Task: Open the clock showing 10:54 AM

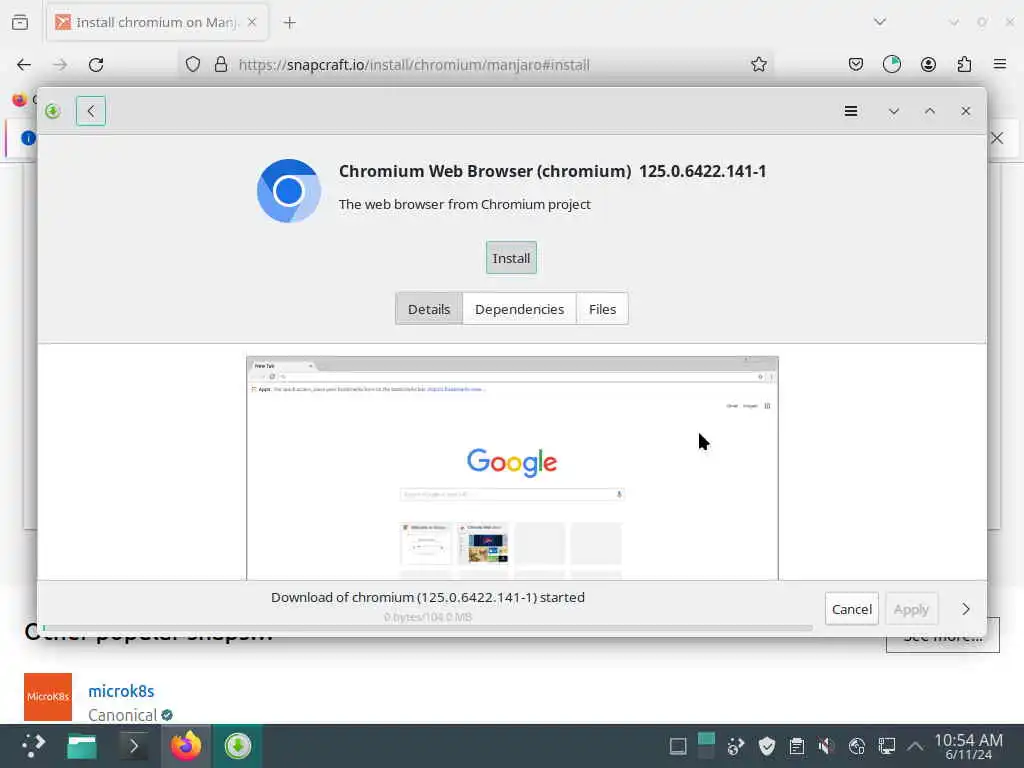Action: (x=968, y=746)
